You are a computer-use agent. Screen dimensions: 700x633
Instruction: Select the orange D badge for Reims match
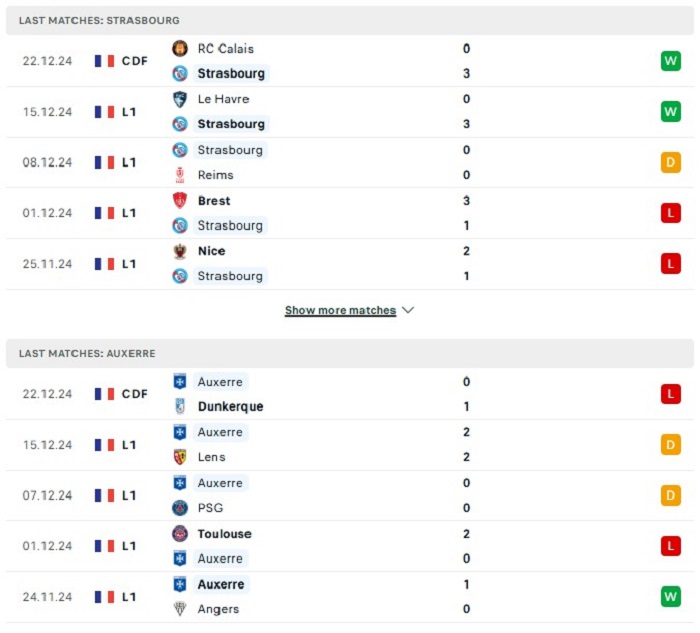click(671, 162)
